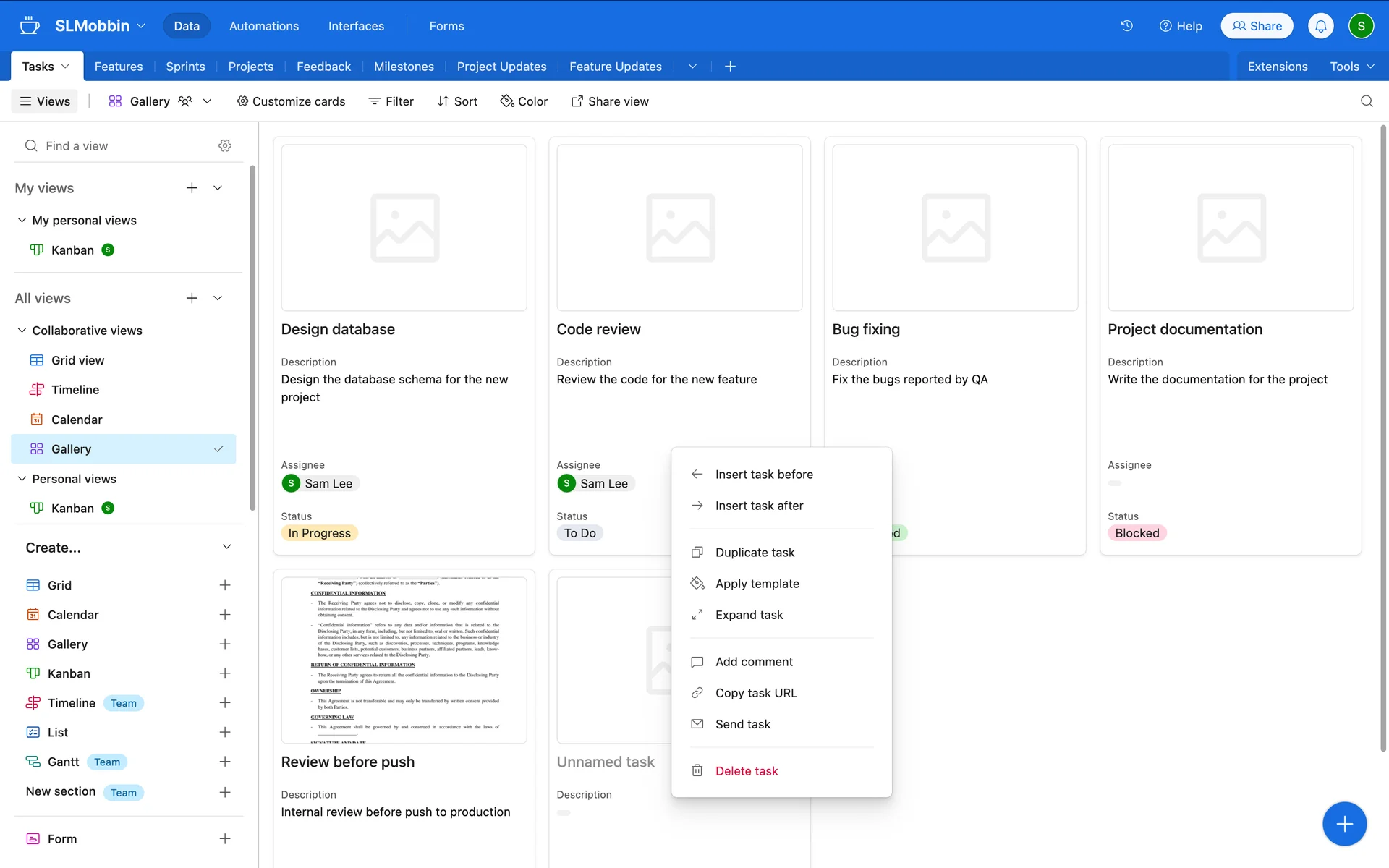Image resolution: width=1389 pixels, height=868 pixels.
Task: Open the Color options in toolbar
Action: 524,101
